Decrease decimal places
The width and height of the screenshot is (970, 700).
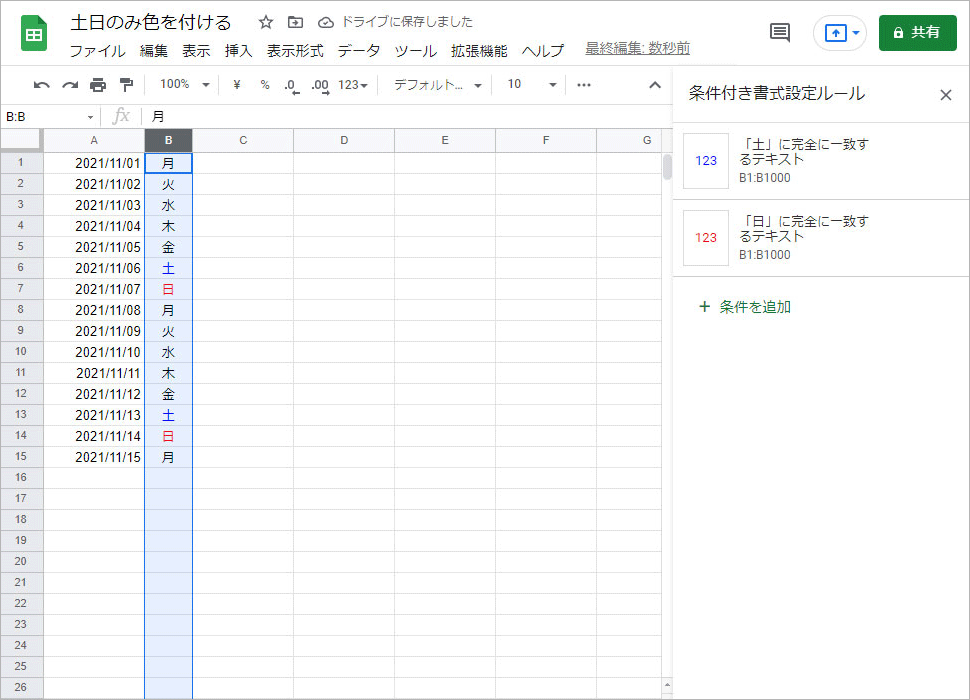pos(291,85)
